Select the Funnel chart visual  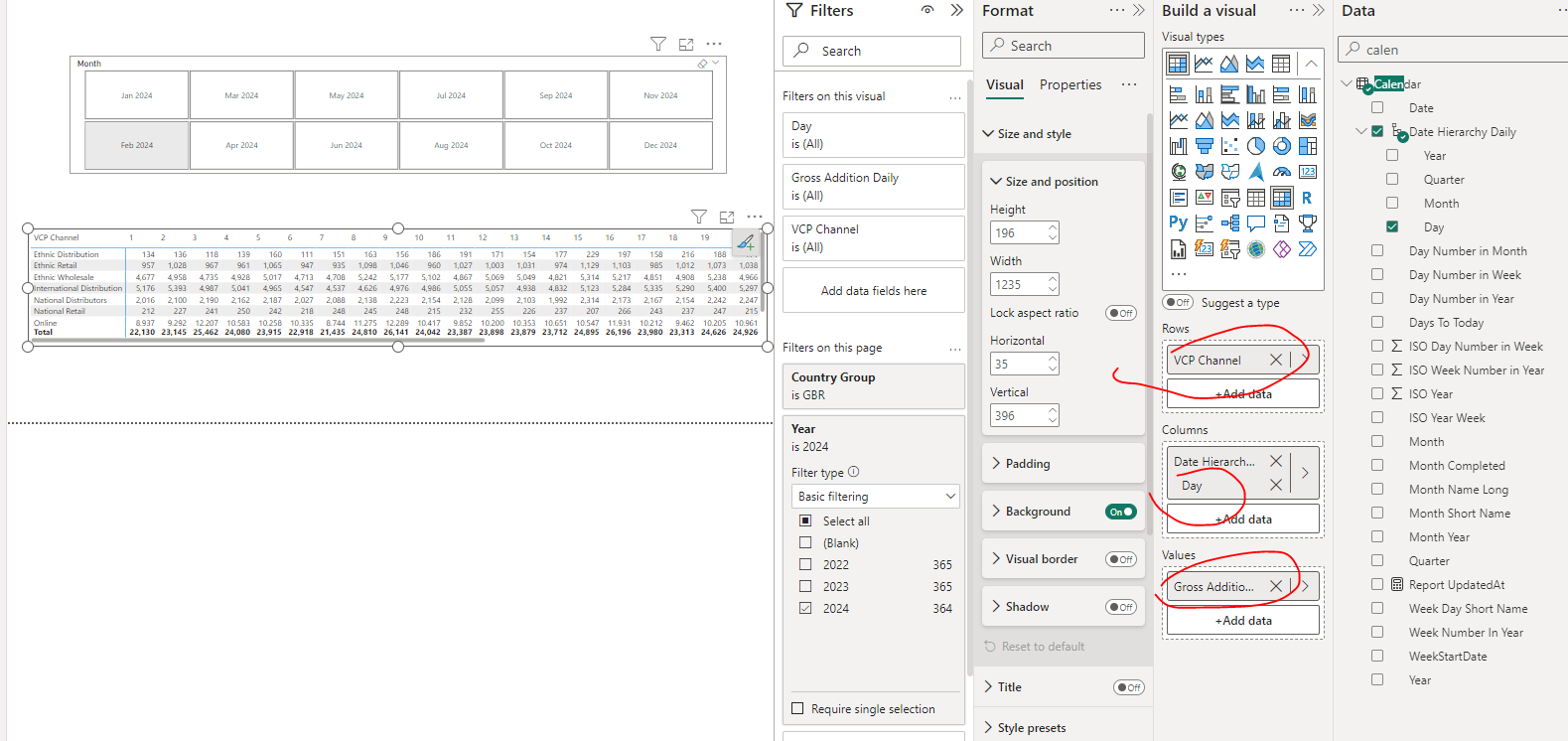[x=1205, y=146]
